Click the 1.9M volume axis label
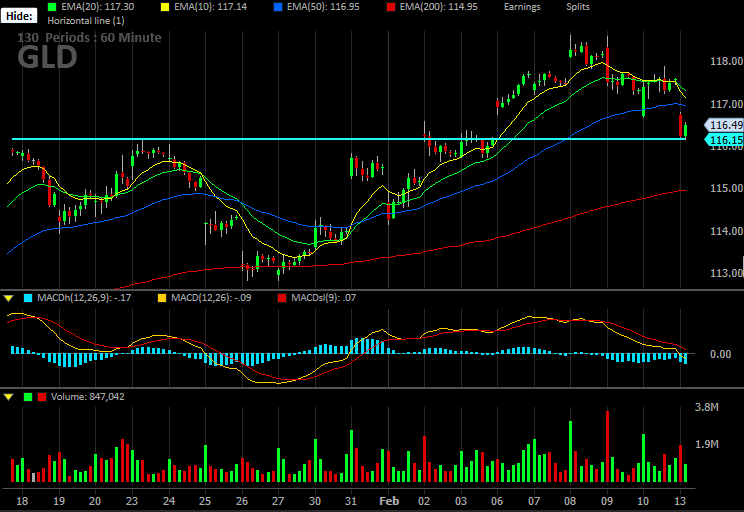Viewport: 744px width, 512px height. 707,444
